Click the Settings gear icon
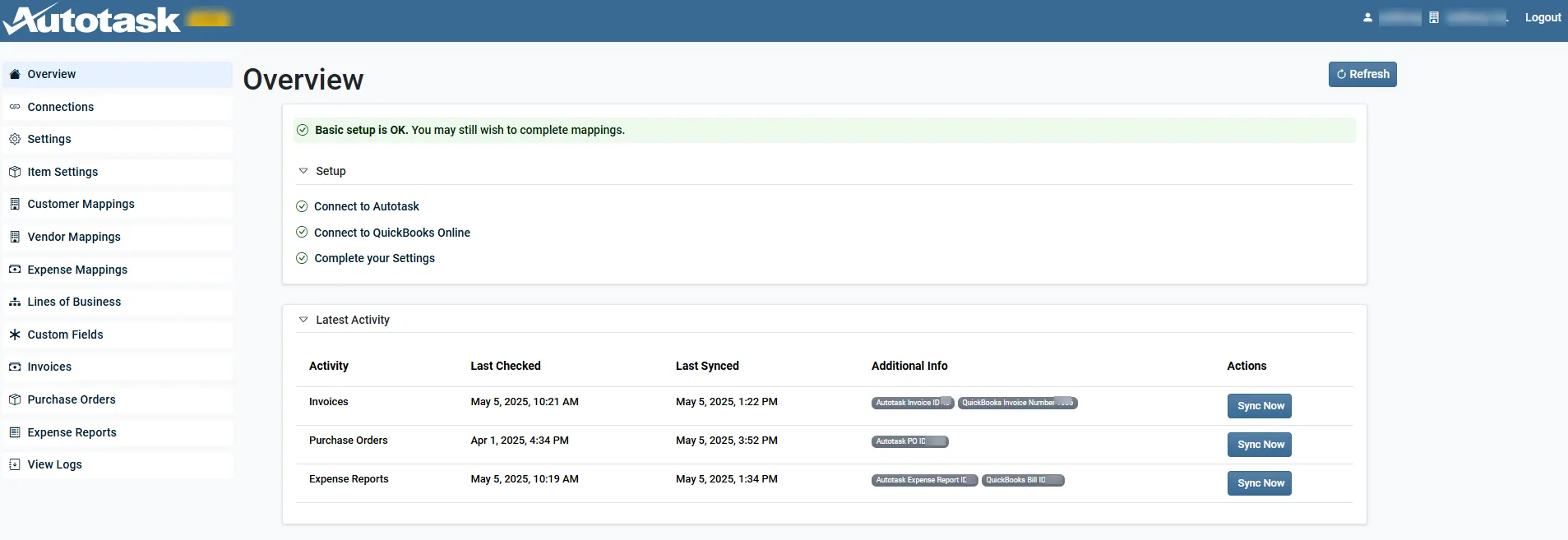This screenshot has height=540, width=1568. pyautogui.click(x=15, y=139)
